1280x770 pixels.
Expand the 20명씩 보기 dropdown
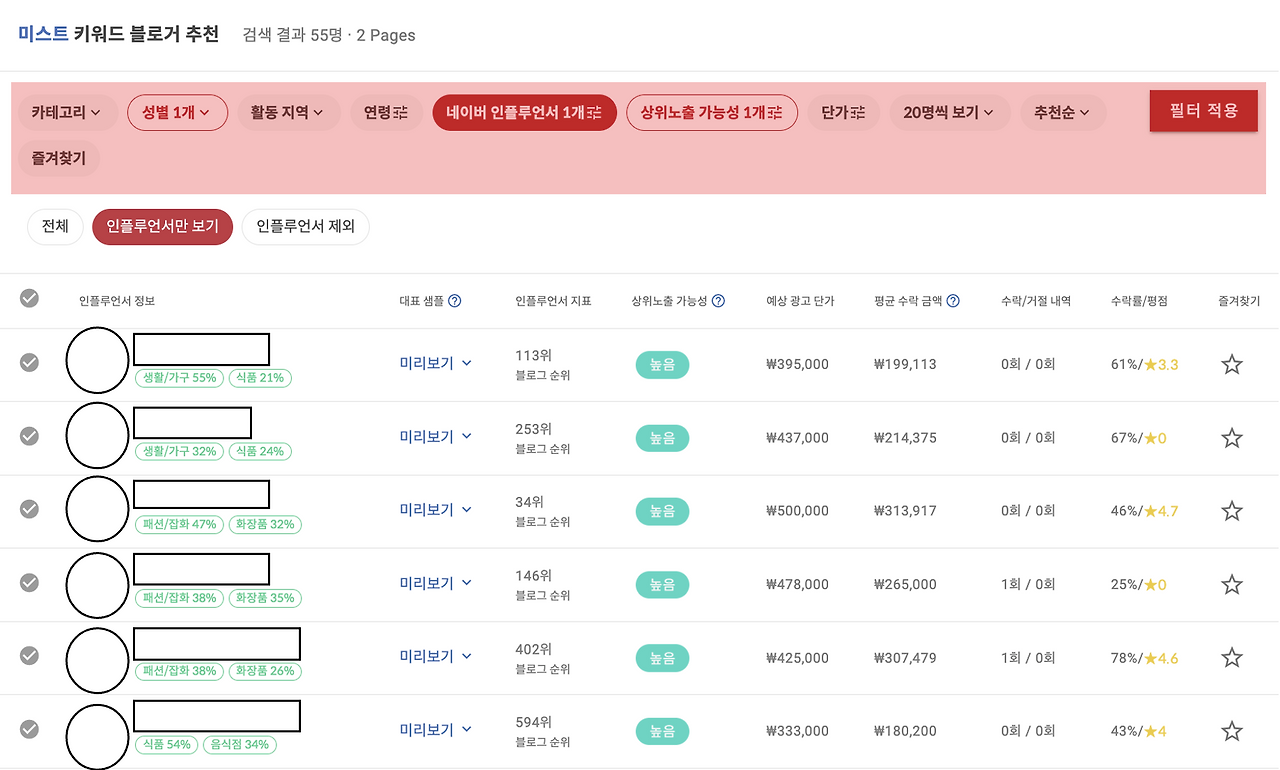948,112
